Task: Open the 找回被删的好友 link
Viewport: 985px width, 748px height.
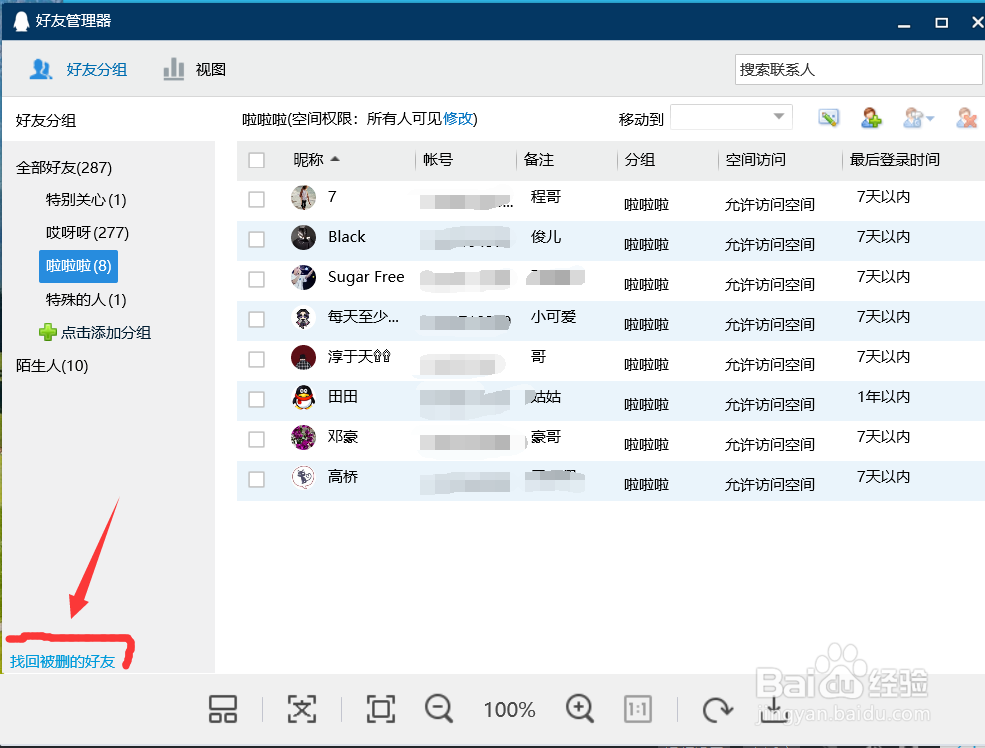Action: point(63,659)
